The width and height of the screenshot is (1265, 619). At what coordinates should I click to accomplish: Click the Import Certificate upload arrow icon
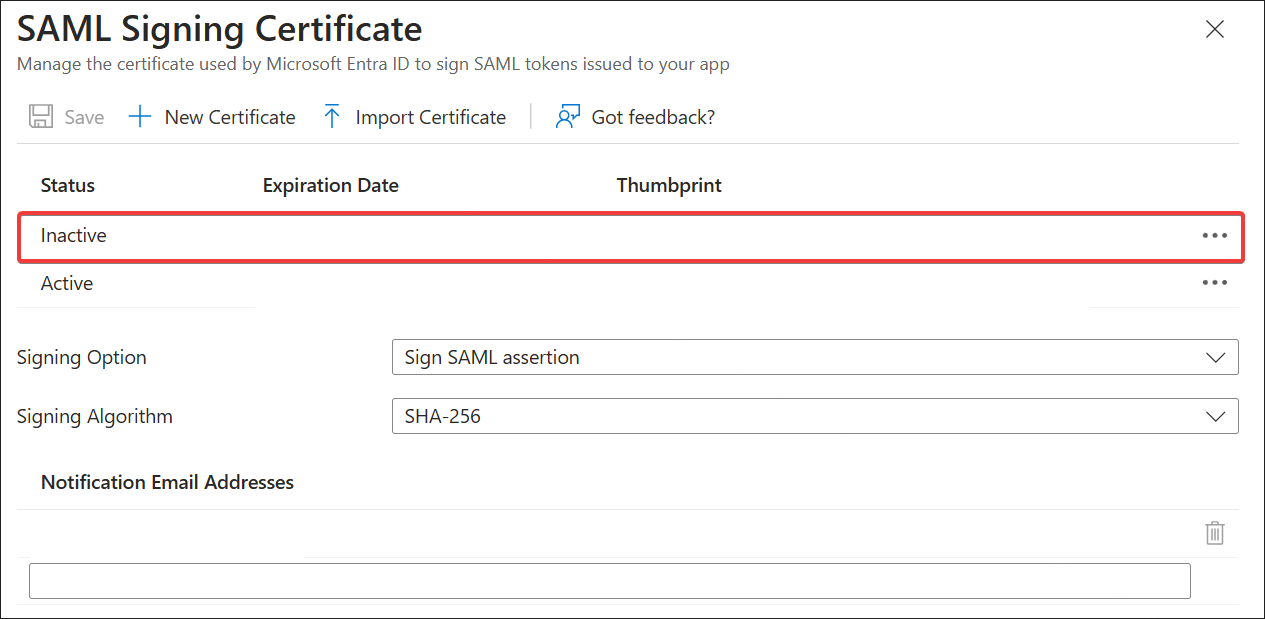tap(332, 117)
